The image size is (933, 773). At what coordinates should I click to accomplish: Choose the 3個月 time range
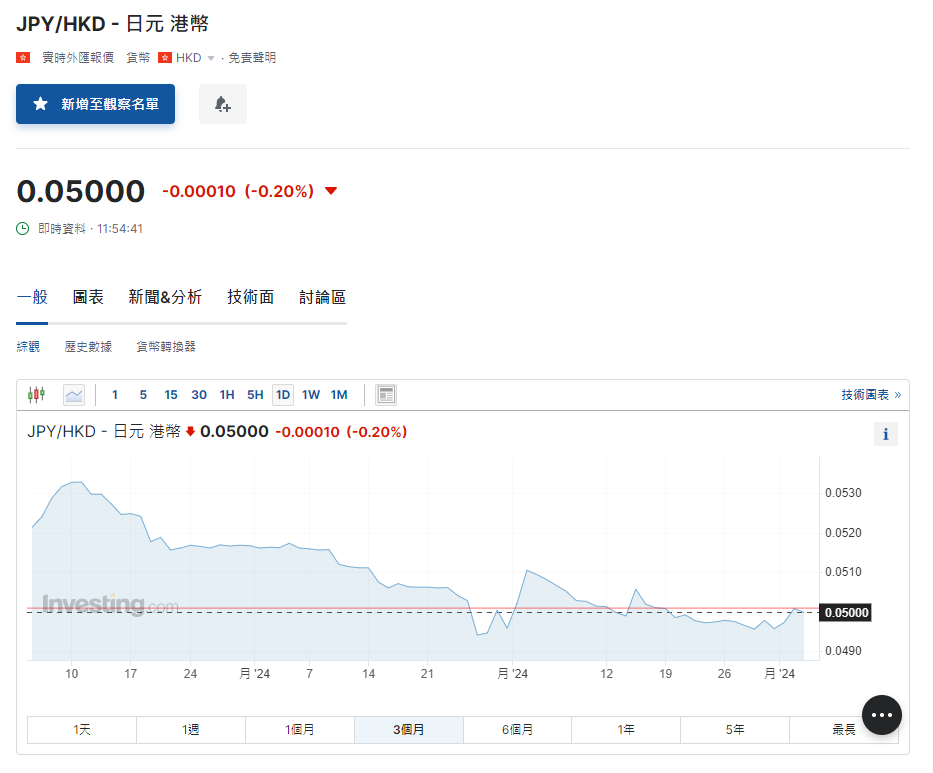(x=408, y=730)
